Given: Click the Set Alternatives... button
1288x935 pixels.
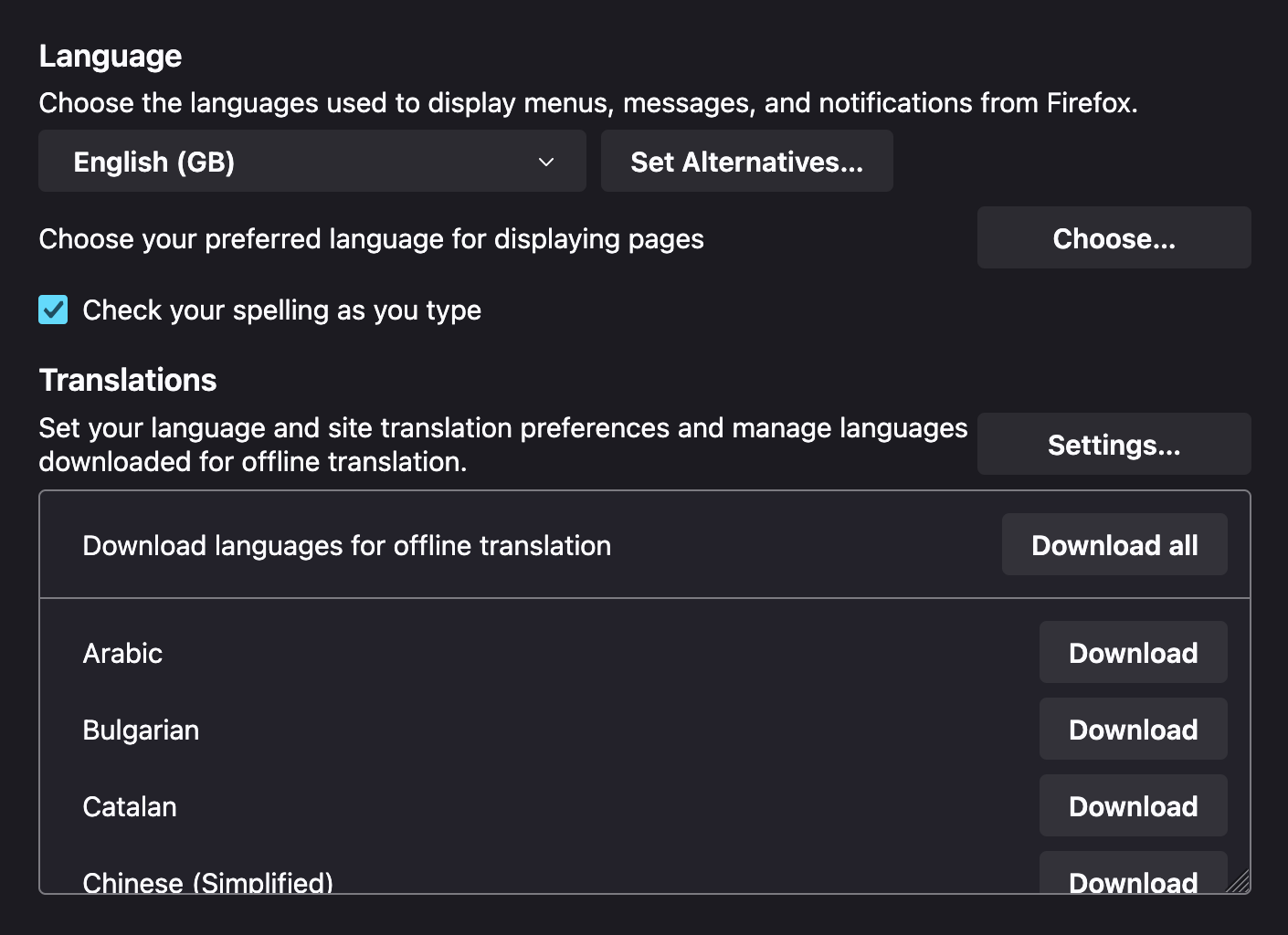Looking at the screenshot, I should [745, 162].
